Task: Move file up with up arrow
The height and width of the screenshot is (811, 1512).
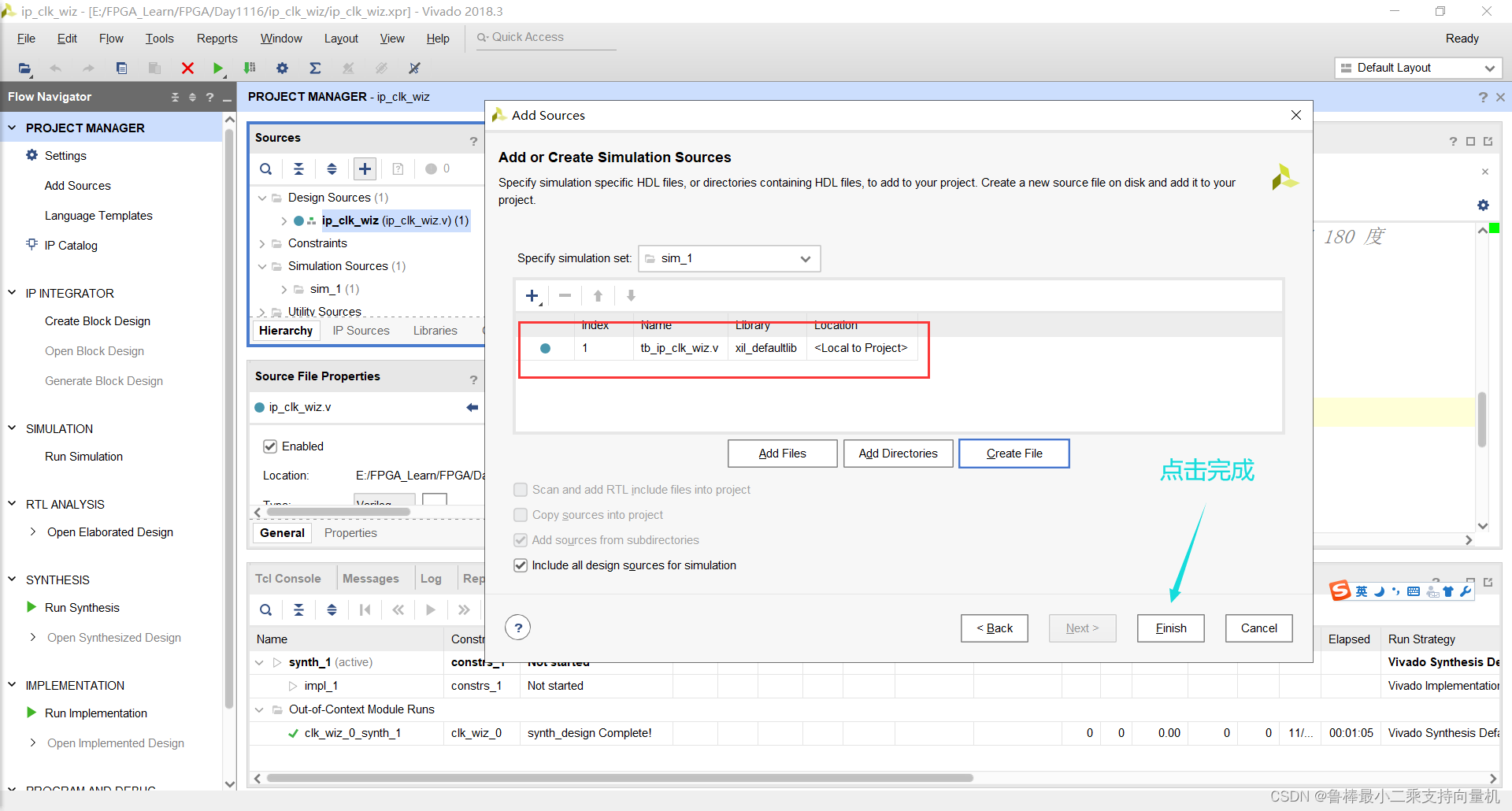Action: (x=598, y=296)
